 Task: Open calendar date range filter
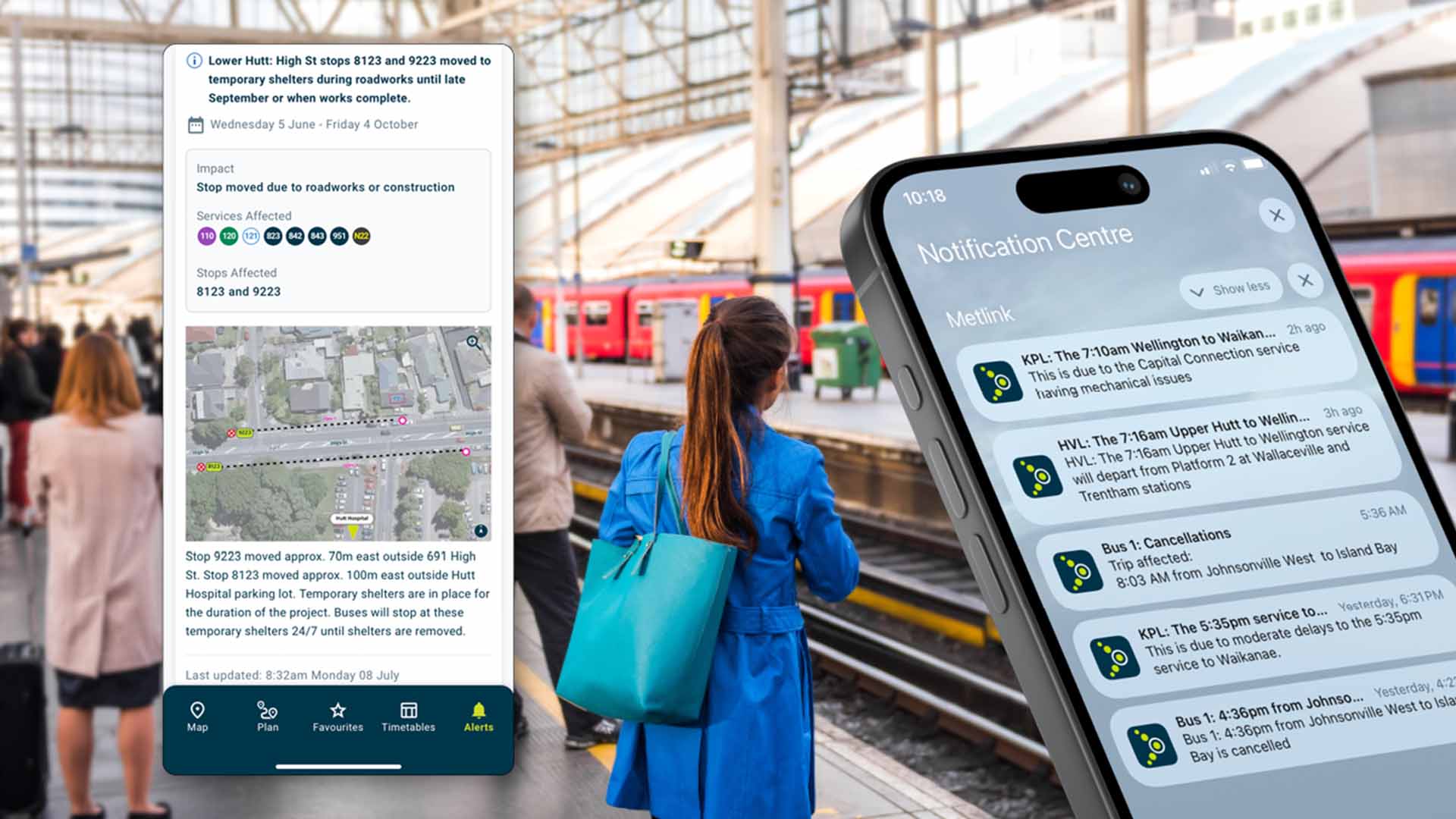(198, 124)
